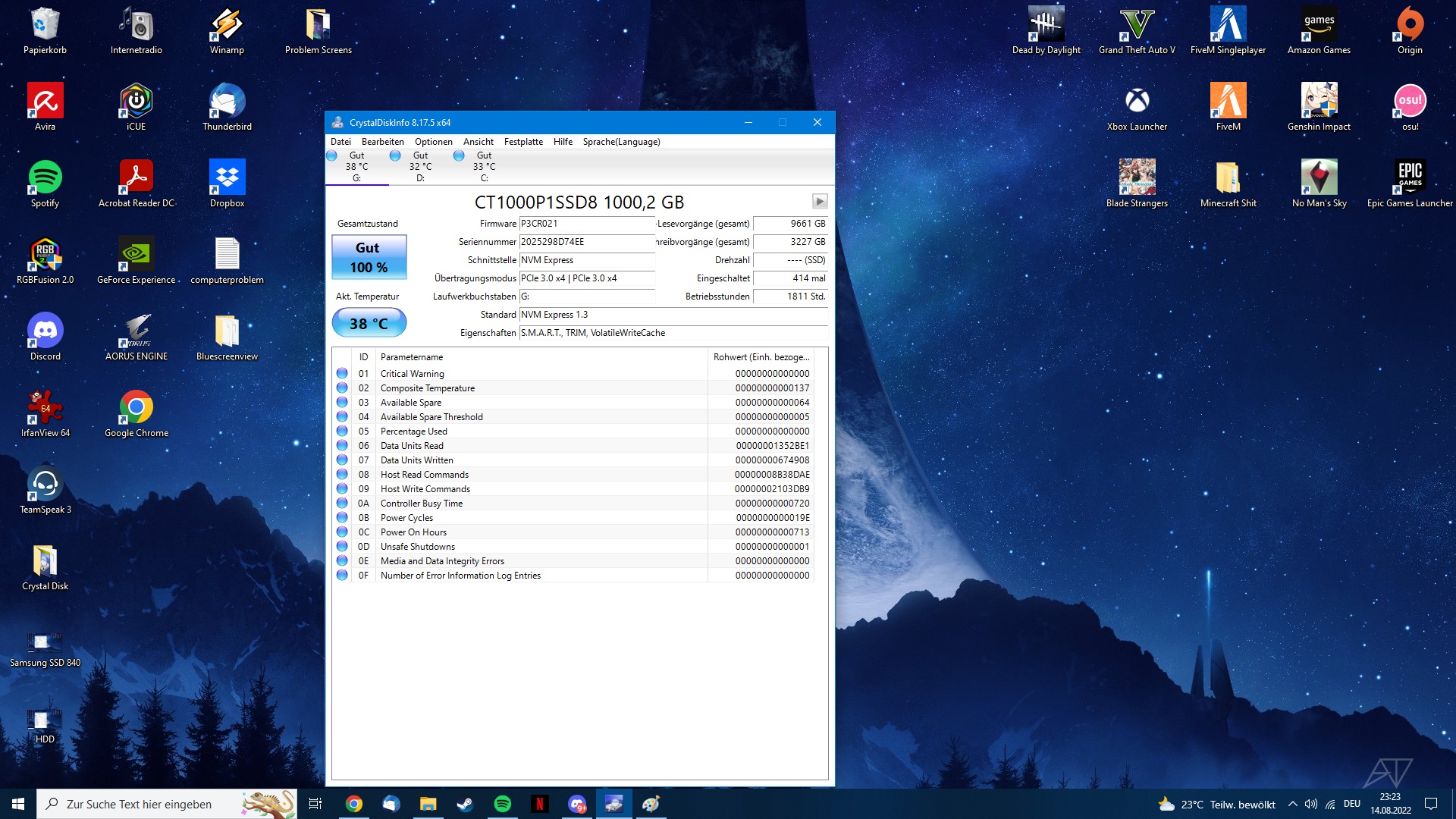Image resolution: width=1456 pixels, height=819 pixels.
Task: Select the C: drive tab
Action: 484,167
